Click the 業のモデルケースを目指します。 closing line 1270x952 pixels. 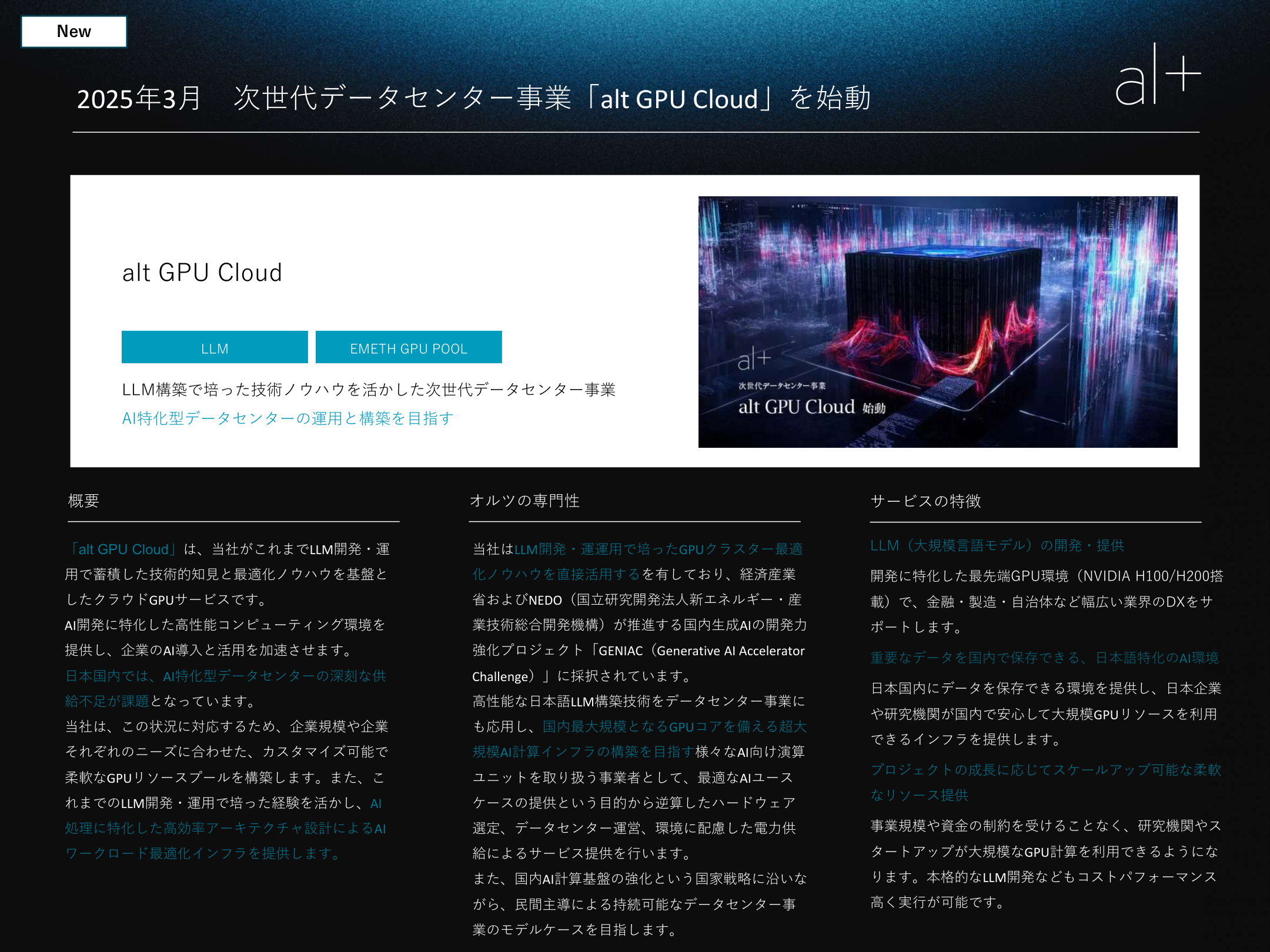tap(575, 930)
